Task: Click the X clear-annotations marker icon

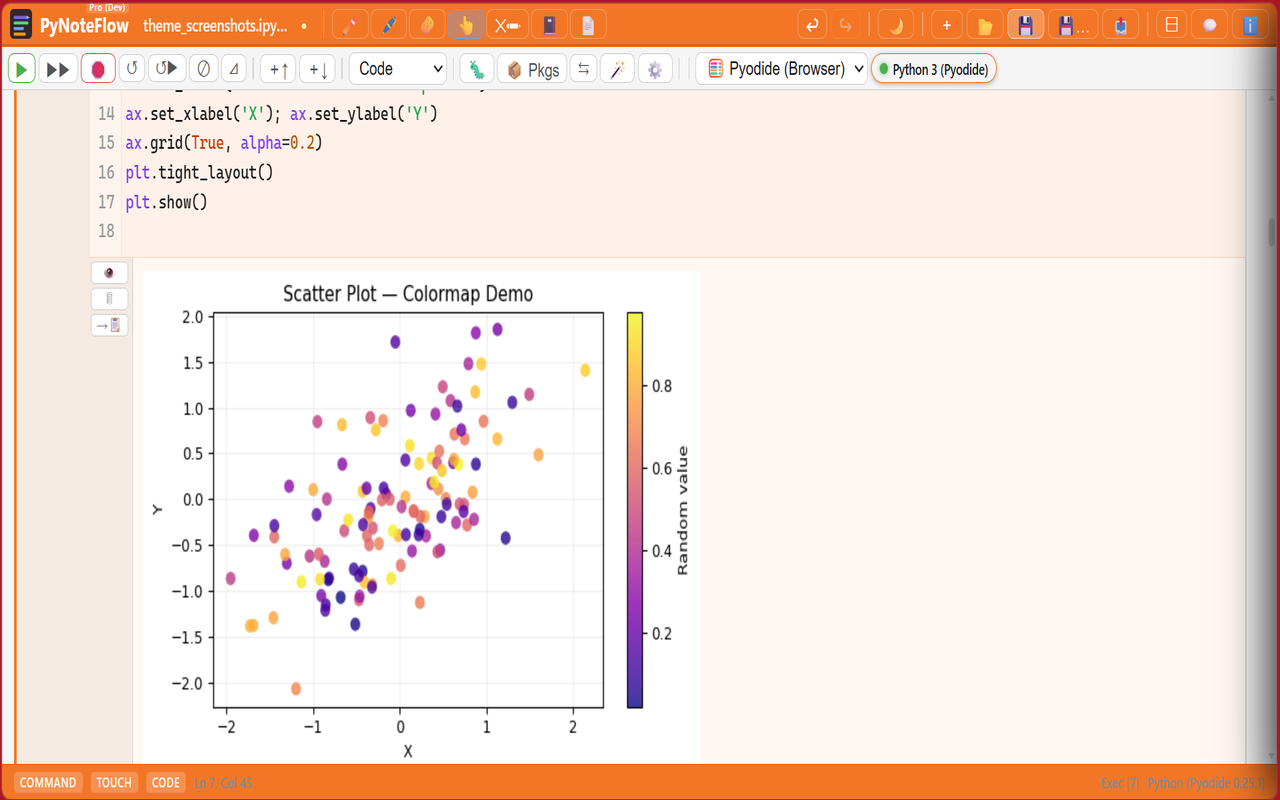Action: [x=506, y=25]
